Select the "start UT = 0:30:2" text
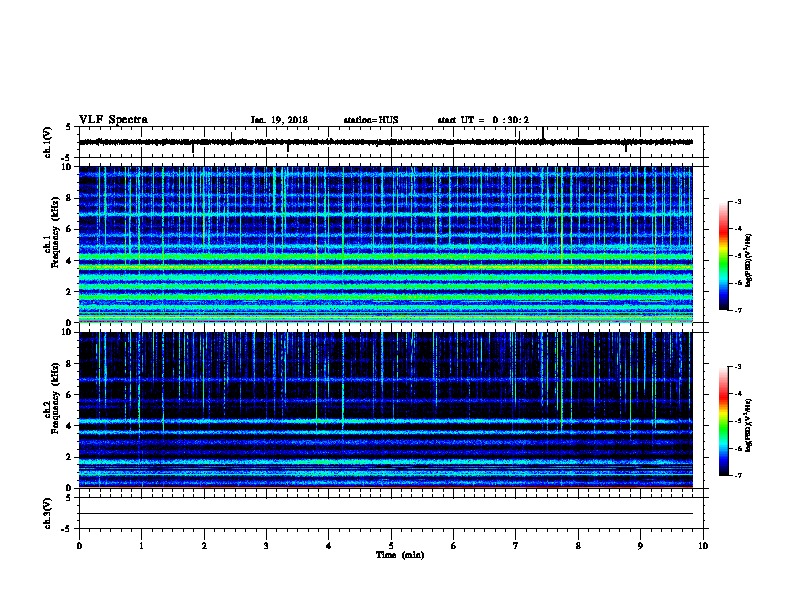792x612 pixels. (x=483, y=120)
